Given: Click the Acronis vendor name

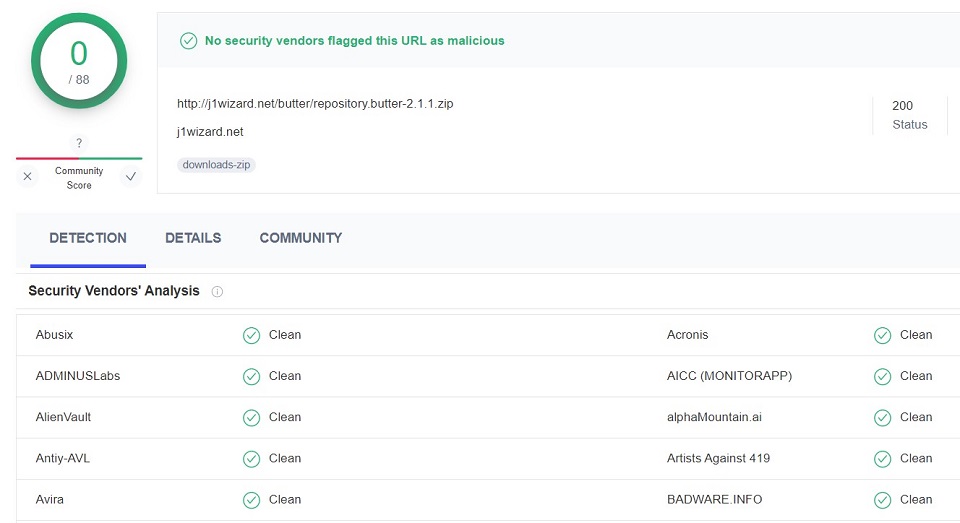Looking at the screenshot, I should 688,335.
